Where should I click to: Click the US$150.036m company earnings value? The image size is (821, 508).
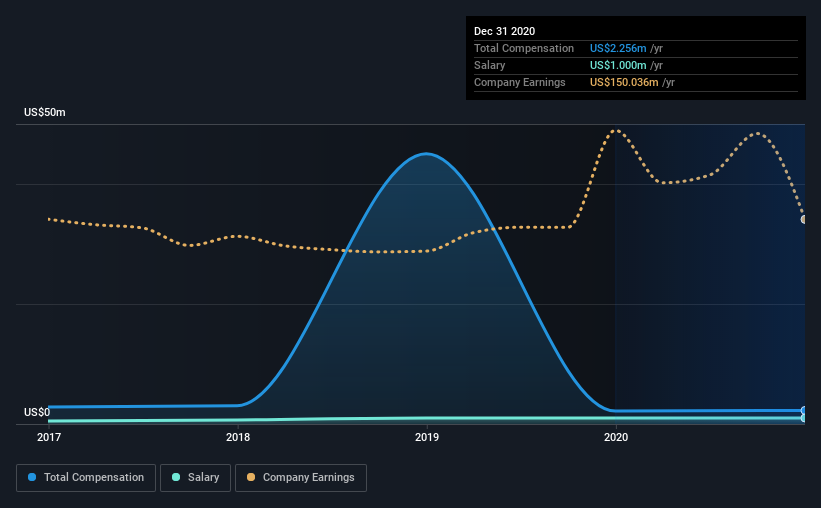point(624,83)
